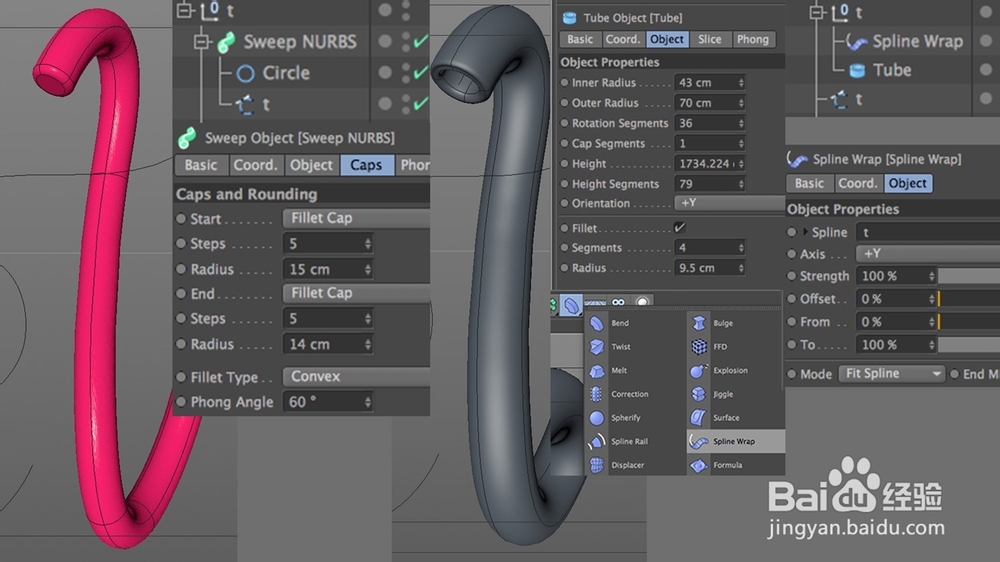Toggle the Circle enable checkmark
Screen dimensions: 1000x562
[x=420, y=73]
